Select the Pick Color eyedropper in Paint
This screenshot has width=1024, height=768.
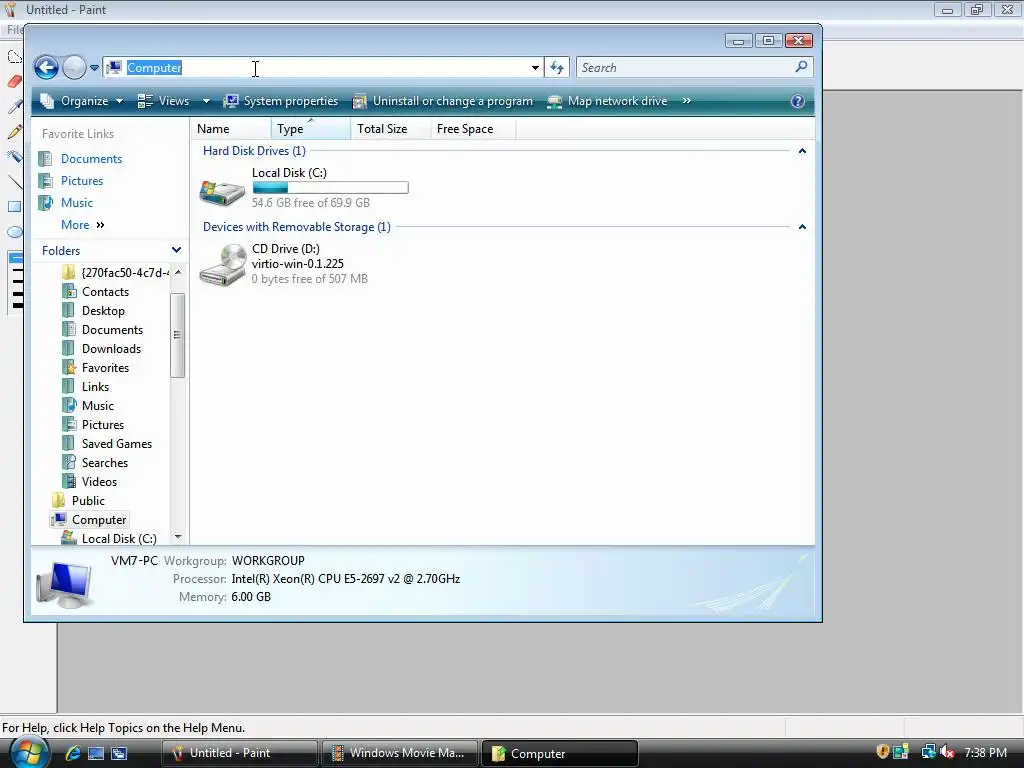tap(14, 106)
